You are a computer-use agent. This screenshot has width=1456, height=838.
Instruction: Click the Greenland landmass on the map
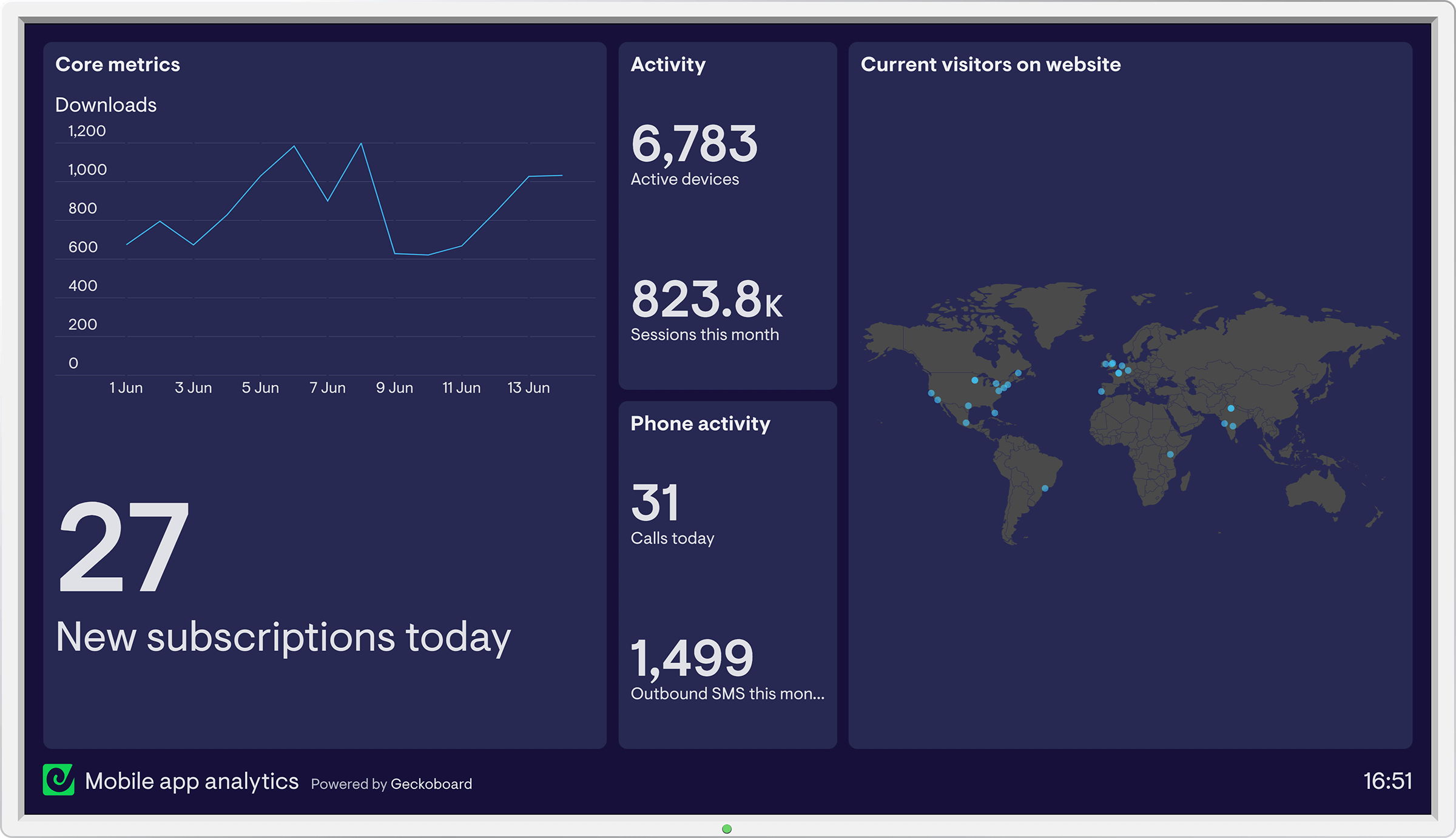coord(1056,309)
